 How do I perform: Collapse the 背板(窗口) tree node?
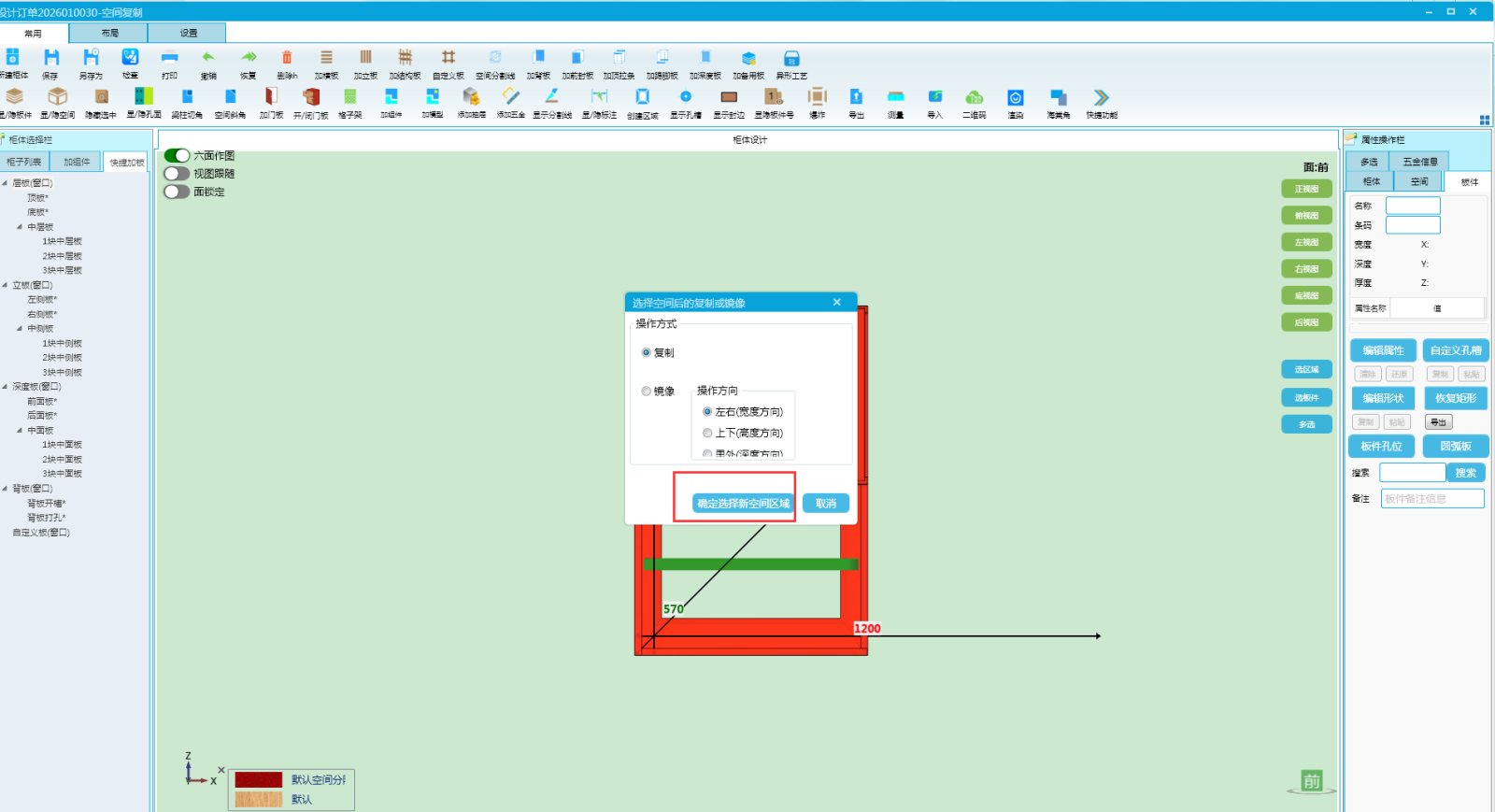(x=5, y=489)
